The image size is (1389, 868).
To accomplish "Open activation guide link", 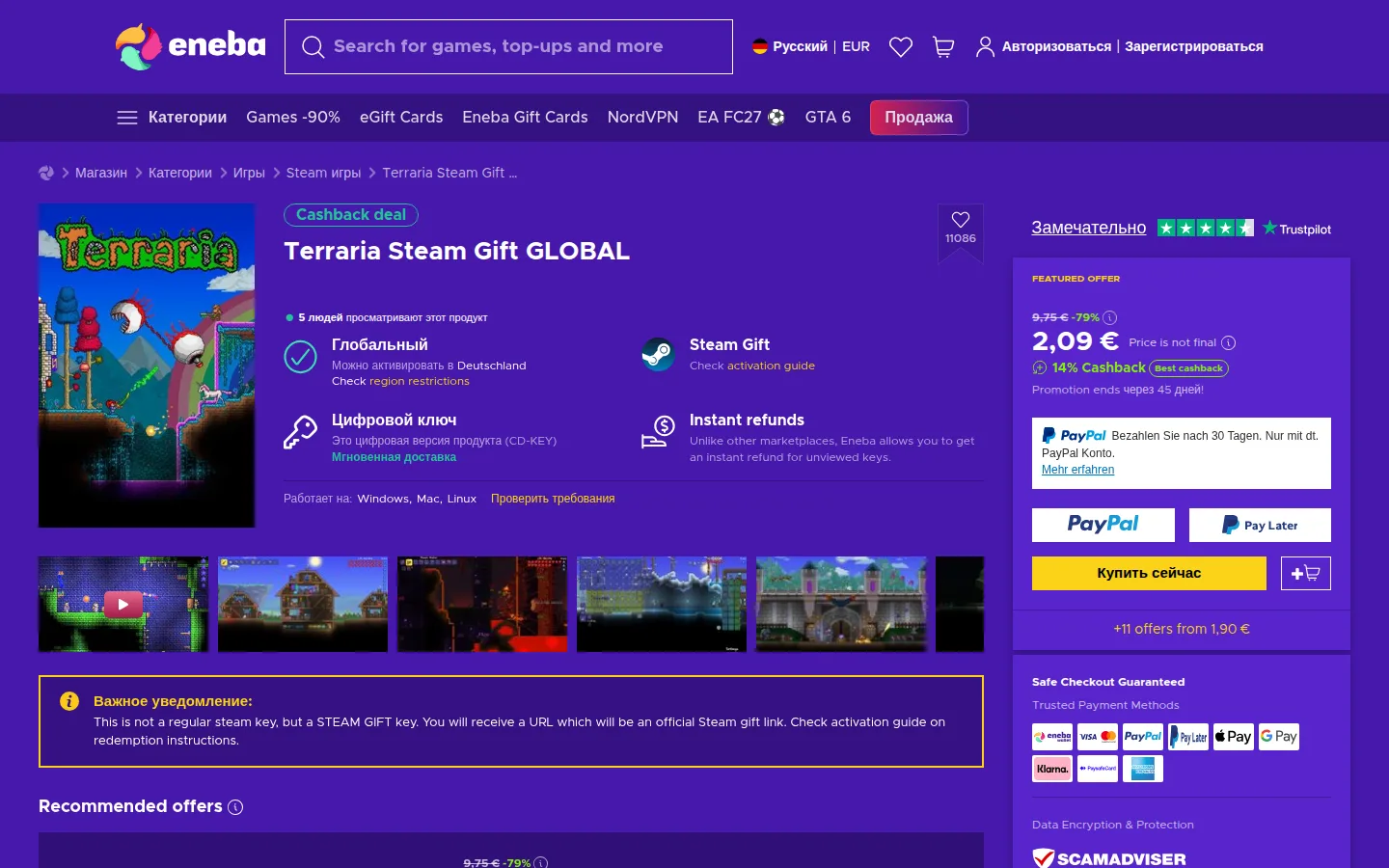I will [771, 366].
